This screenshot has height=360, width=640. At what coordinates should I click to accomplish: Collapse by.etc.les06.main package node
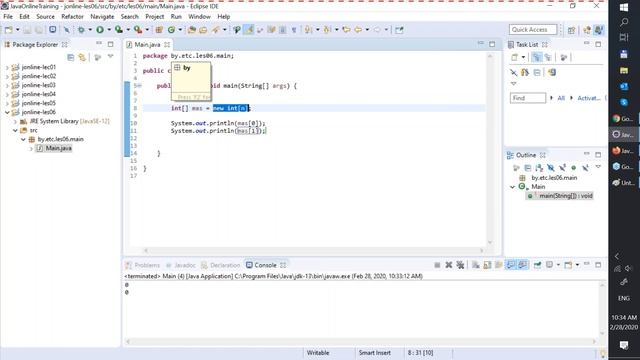point(23,139)
